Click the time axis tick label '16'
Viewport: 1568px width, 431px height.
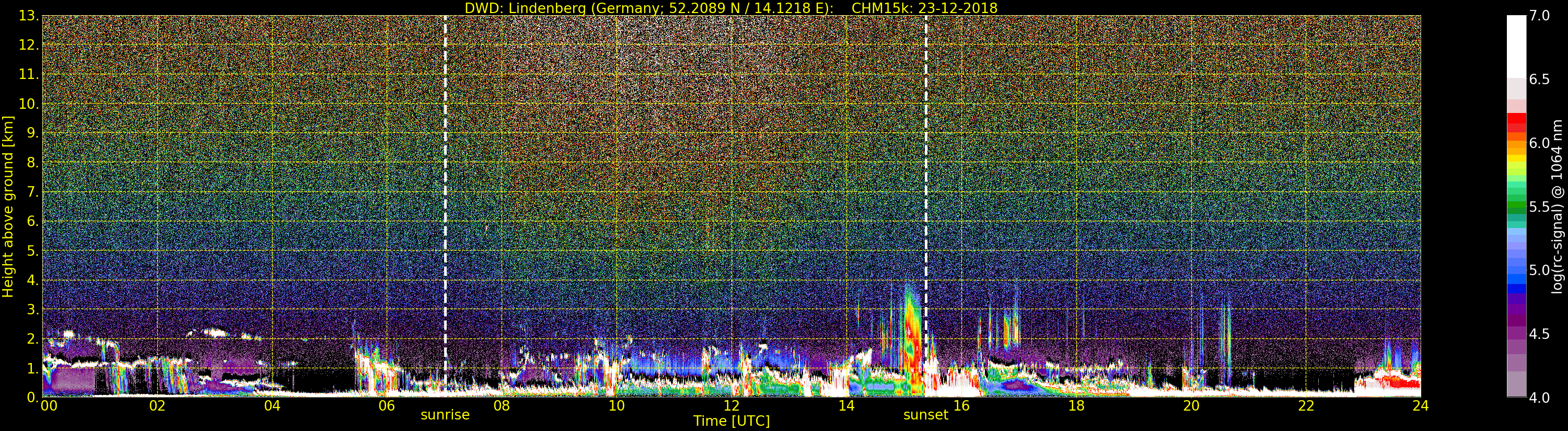click(961, 405)
